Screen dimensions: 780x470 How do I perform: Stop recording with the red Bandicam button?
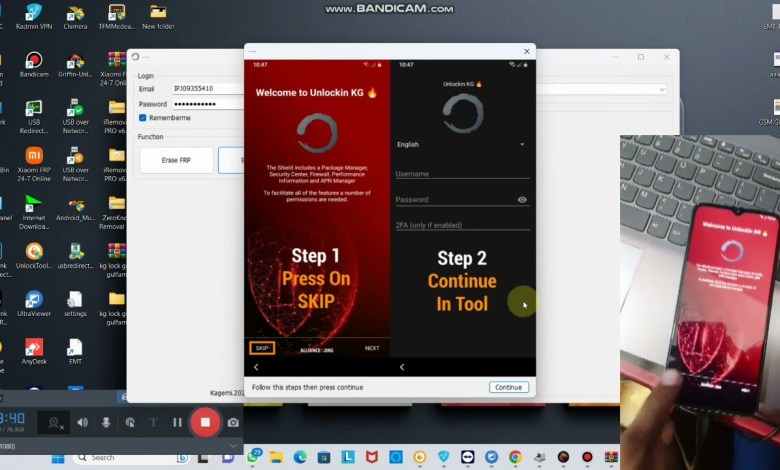point(205,422)
